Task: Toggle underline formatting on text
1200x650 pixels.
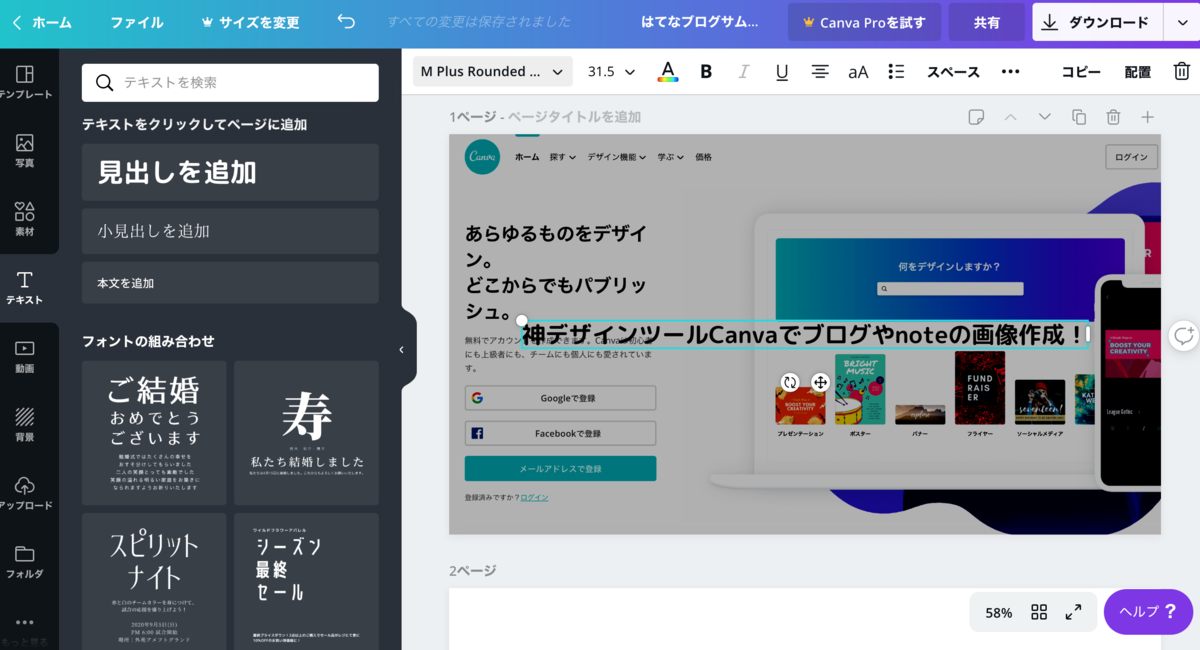Action: tap(782, 71)
